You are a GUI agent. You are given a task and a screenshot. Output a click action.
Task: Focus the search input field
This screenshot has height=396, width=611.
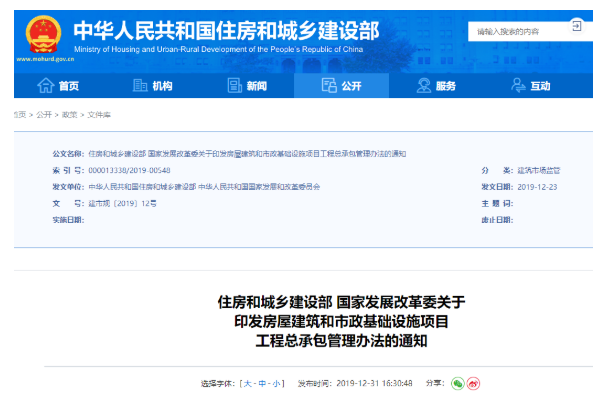pos(518,32)
